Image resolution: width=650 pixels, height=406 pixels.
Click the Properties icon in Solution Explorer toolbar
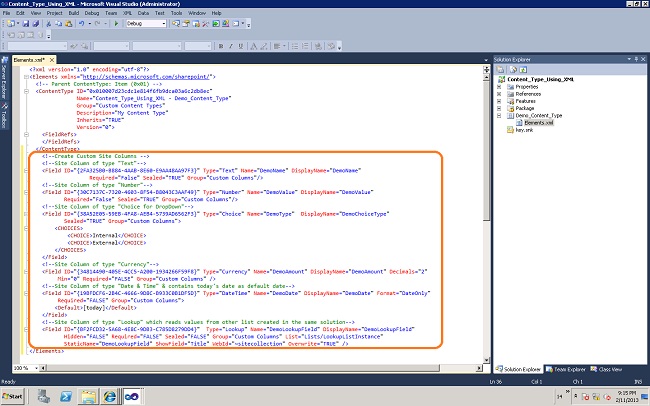pyautogui.click(x=501, y=67)
